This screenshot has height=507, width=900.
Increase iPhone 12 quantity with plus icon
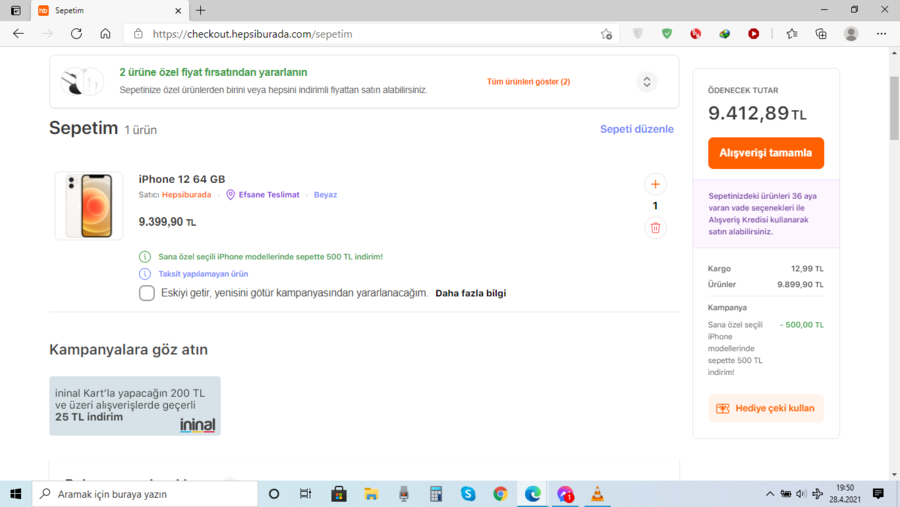click(655, 184)
